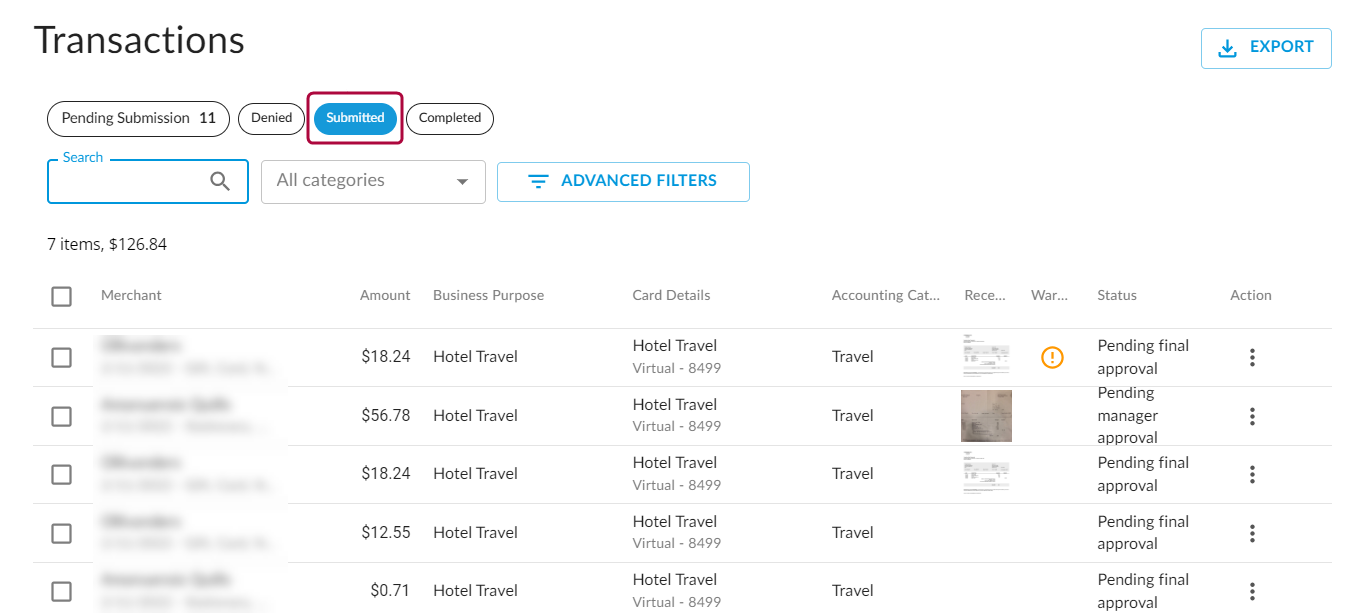Click the search magnifier icon
Viewport: 1361px width, 613px height.
220,181
